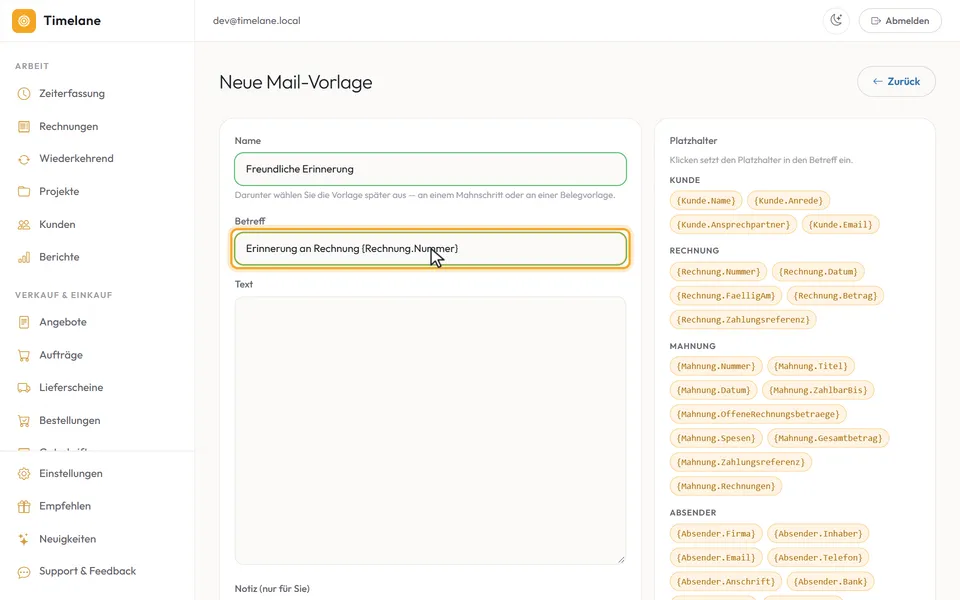Screen dimensions: 960x600
Task: Click the Berichte bar chart icon
Action: (24, 257)
